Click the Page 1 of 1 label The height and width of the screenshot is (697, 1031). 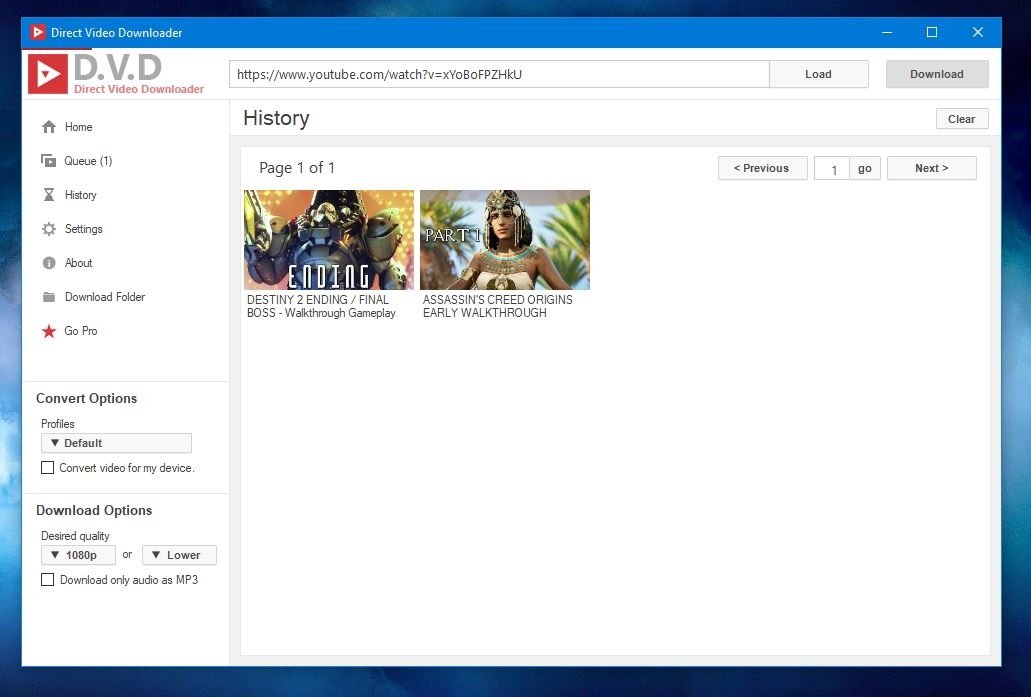coord(297,168)
